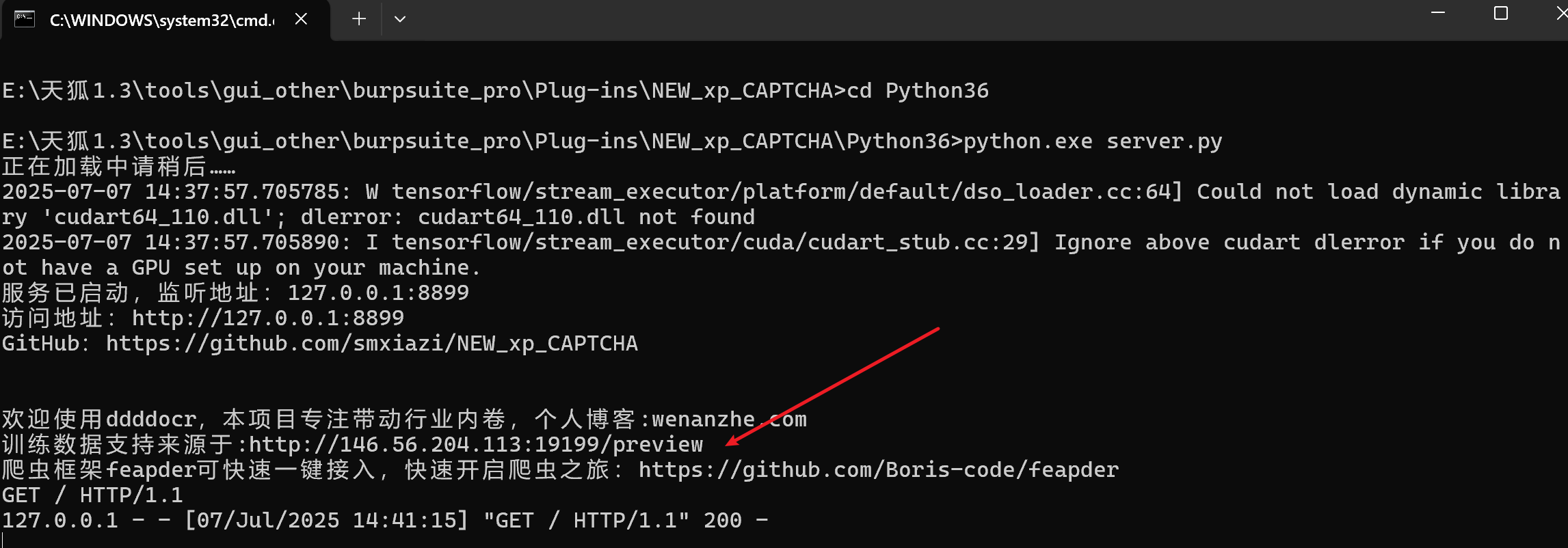Screen dimensions: 1568x548
Task: Click the 'cudart64_110.dll not found' error text
Action: 586,217
